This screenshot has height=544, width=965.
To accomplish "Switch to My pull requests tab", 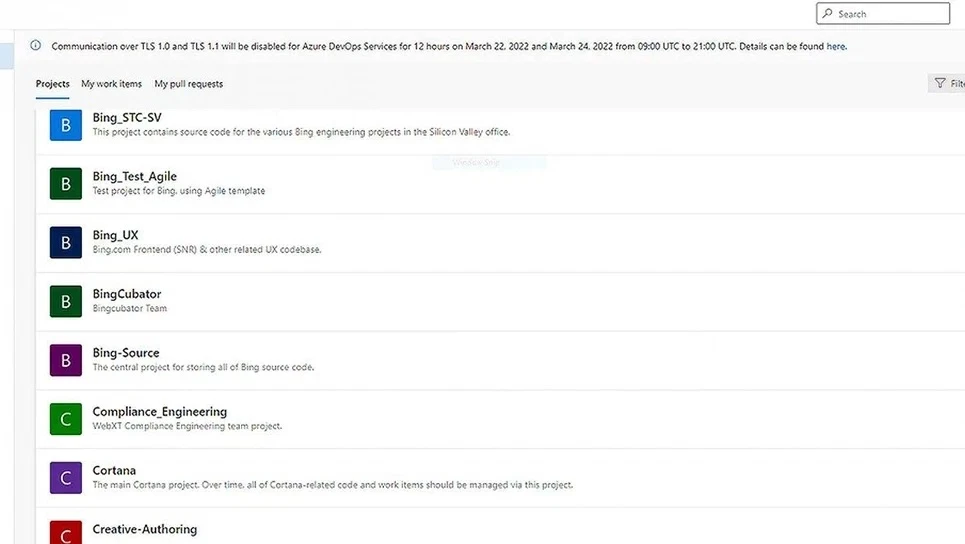I will coord(188,84).
